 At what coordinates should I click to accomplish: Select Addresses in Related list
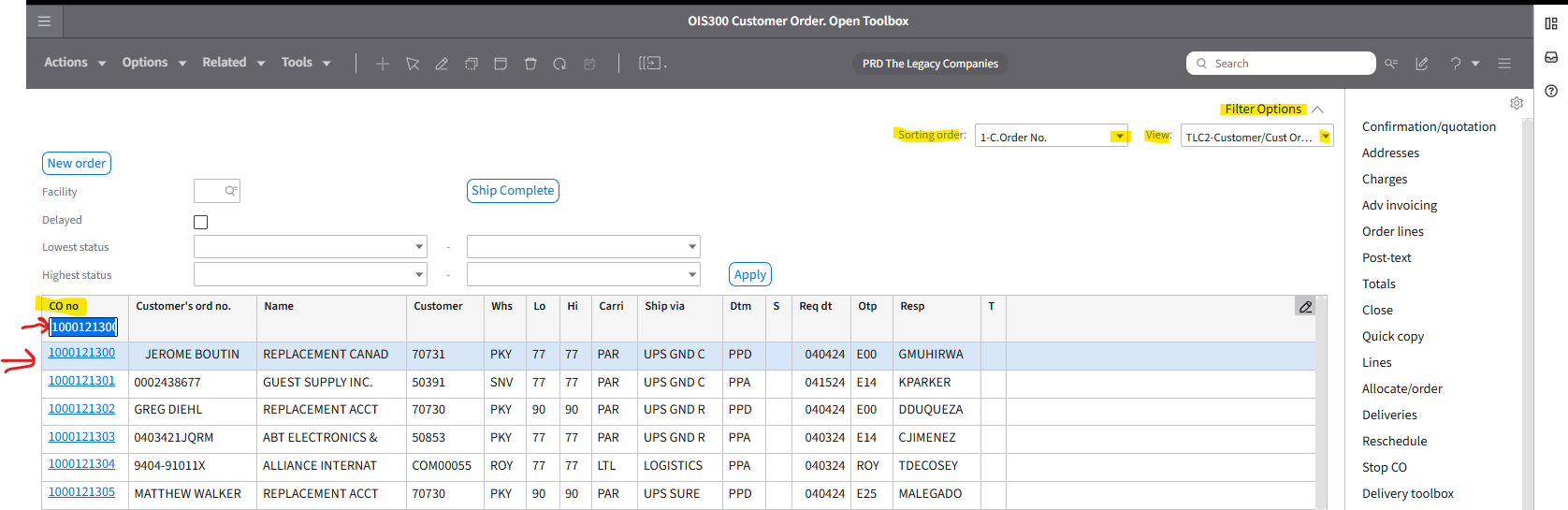click(x=1390, y=153)
